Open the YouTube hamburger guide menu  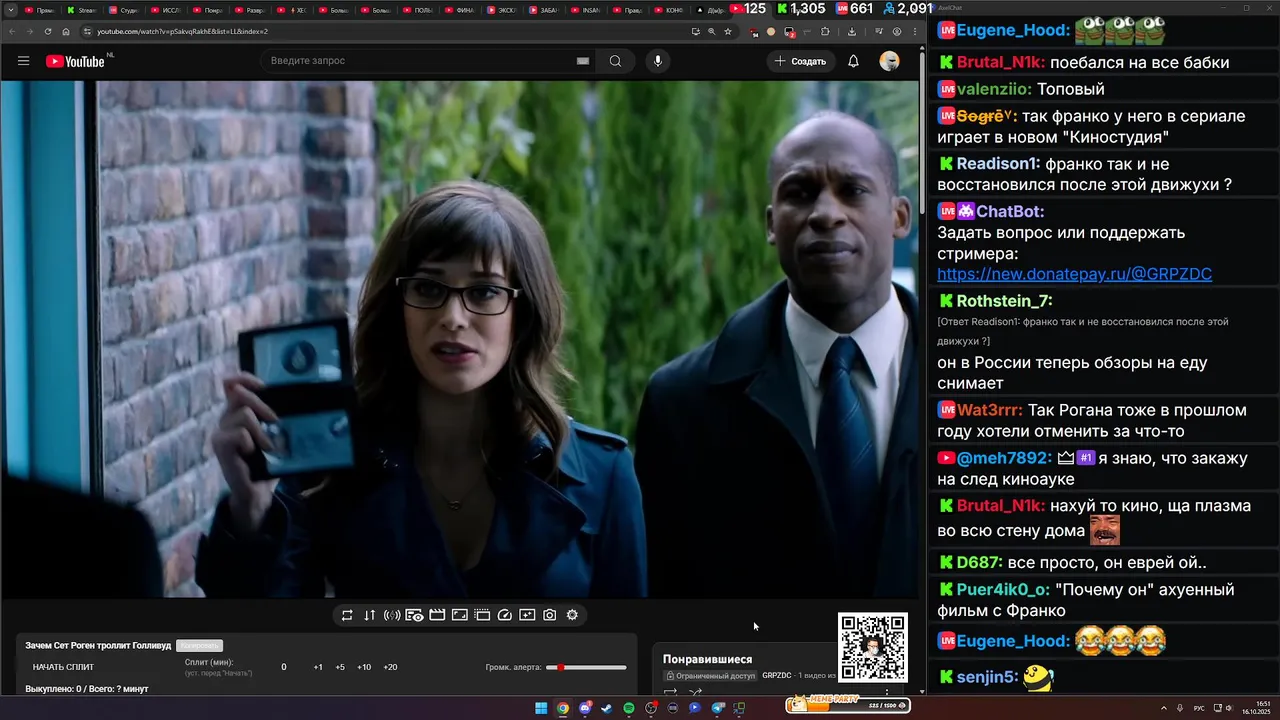coord(23,61)
